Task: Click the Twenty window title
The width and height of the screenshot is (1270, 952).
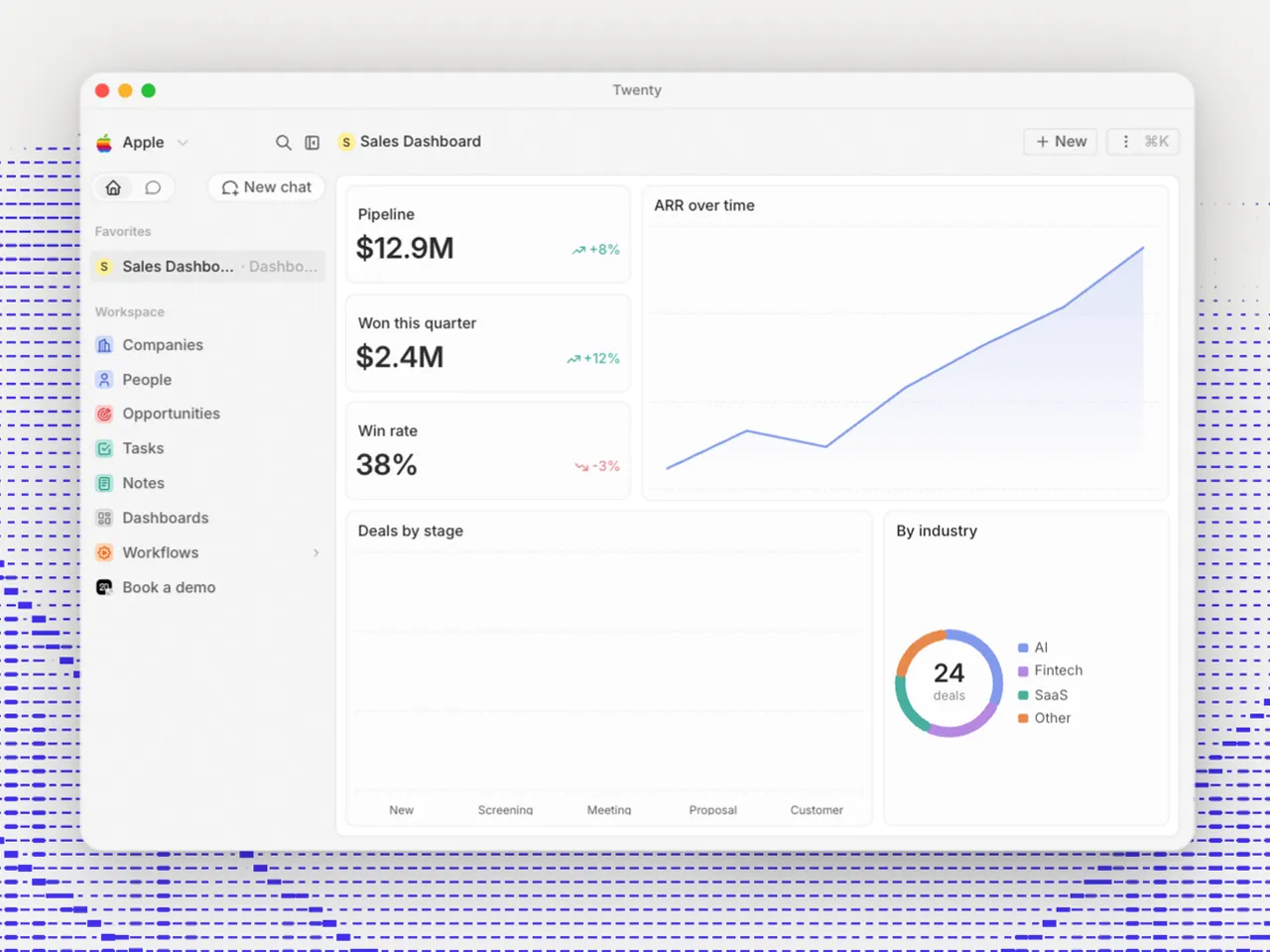Action: pyautogui.click(x=637, y=90)
